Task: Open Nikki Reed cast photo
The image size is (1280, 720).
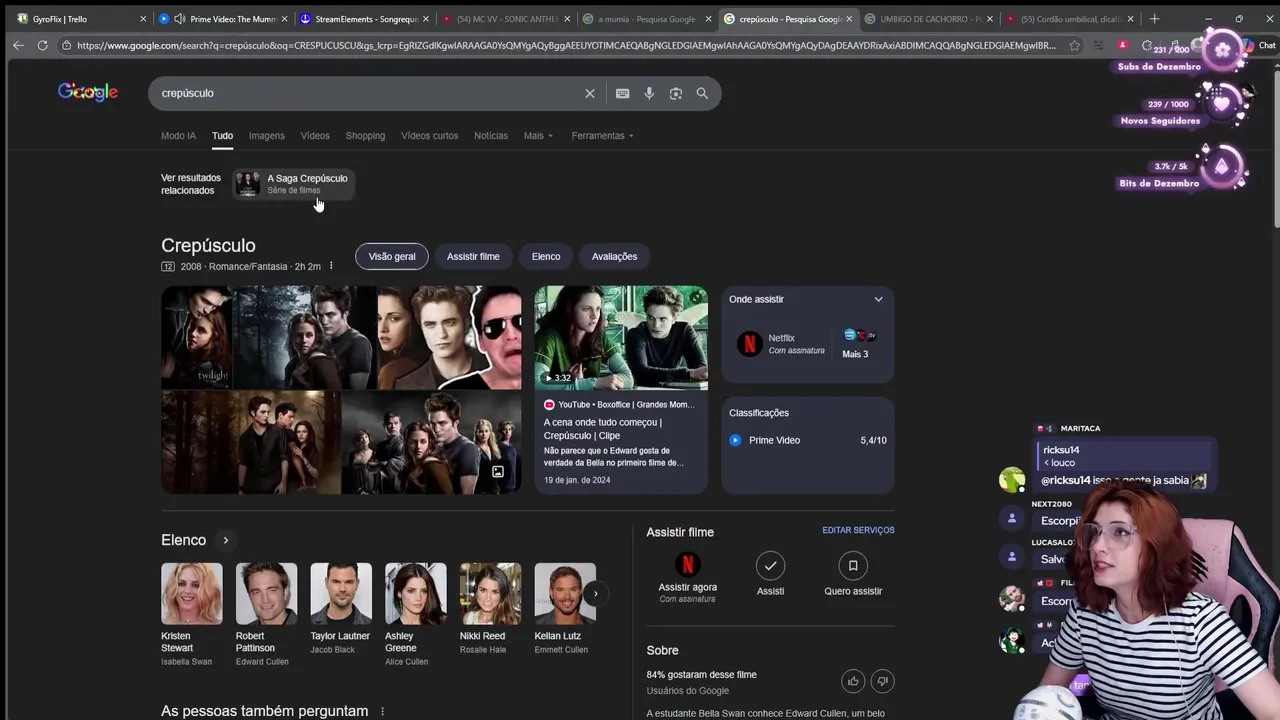Action: [x=490, y=594]
